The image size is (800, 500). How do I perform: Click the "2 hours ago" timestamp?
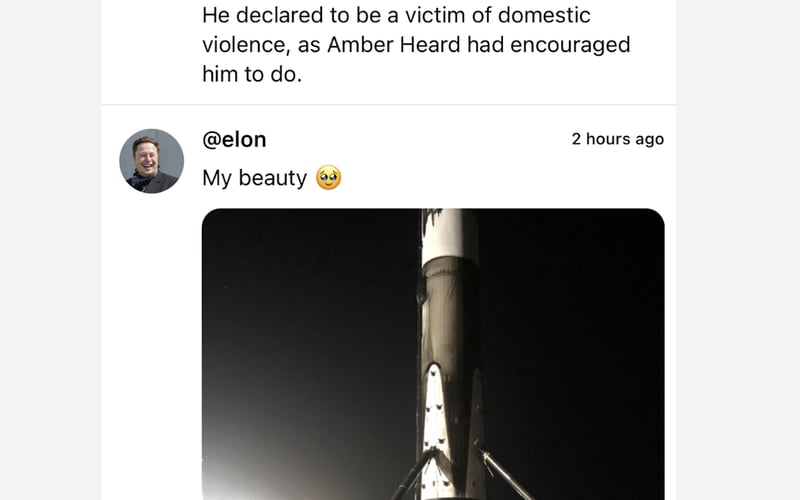617,139
